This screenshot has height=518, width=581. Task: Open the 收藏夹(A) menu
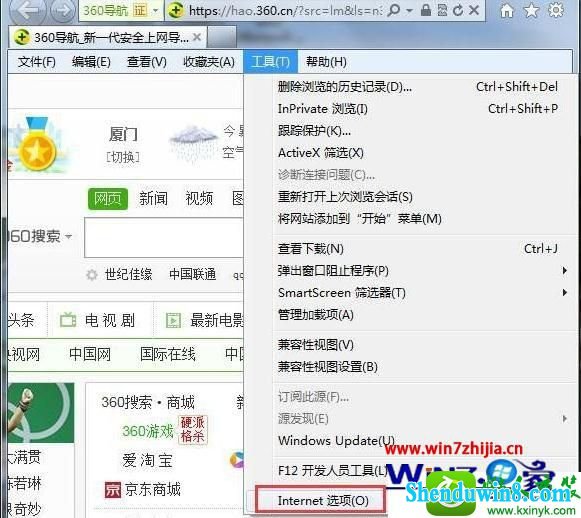(x=209, y=62)
